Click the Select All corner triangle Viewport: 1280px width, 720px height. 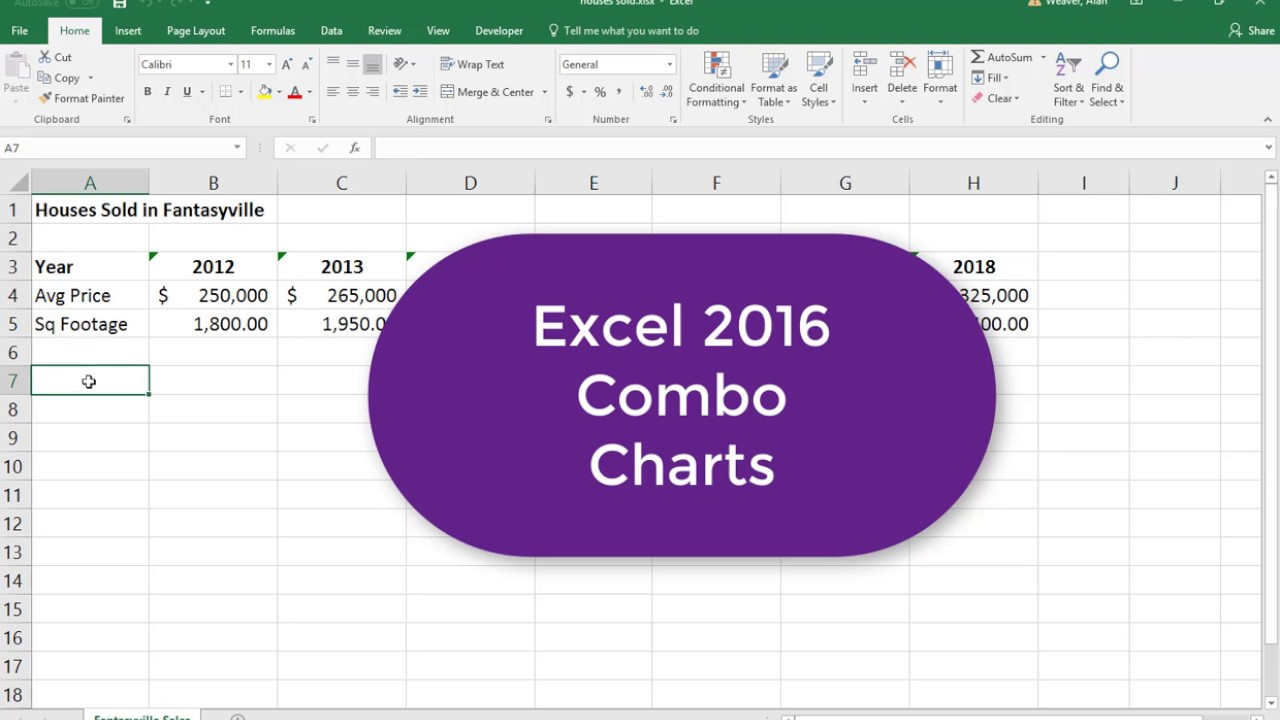coord(15,183)
